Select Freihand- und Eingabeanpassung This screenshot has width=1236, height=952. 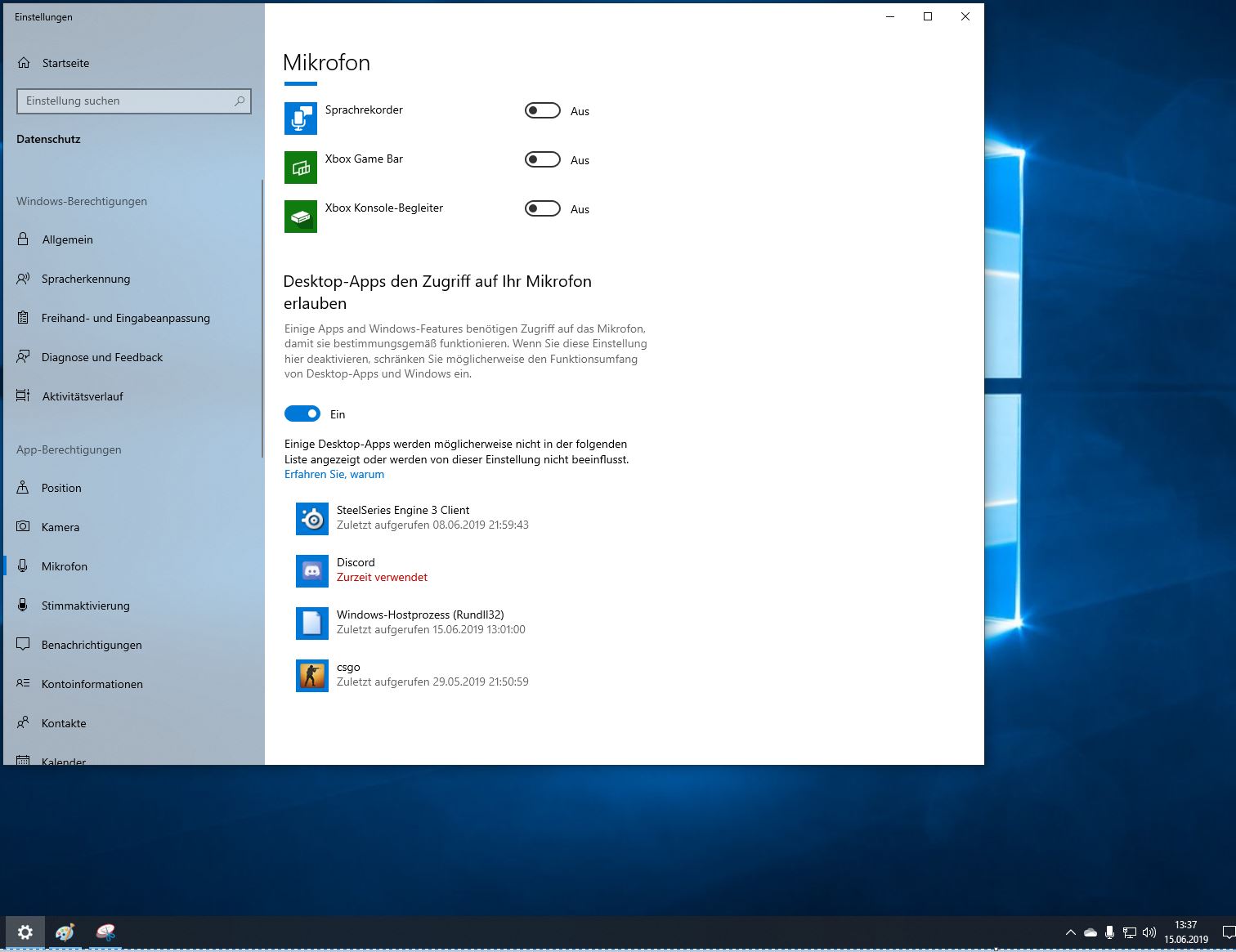point(132,318)
